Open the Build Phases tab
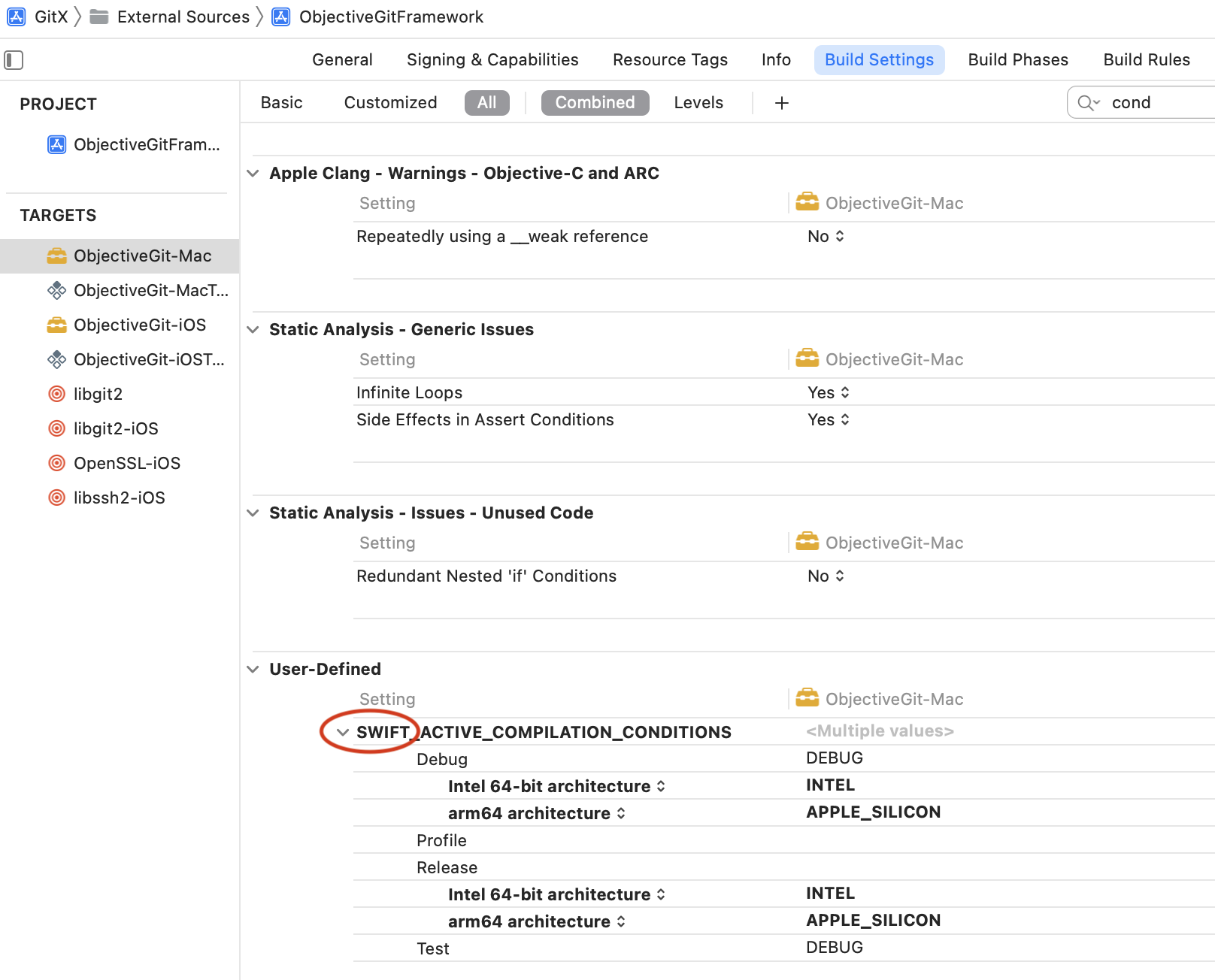The image size is (1215, 980). pos(1017,59)
